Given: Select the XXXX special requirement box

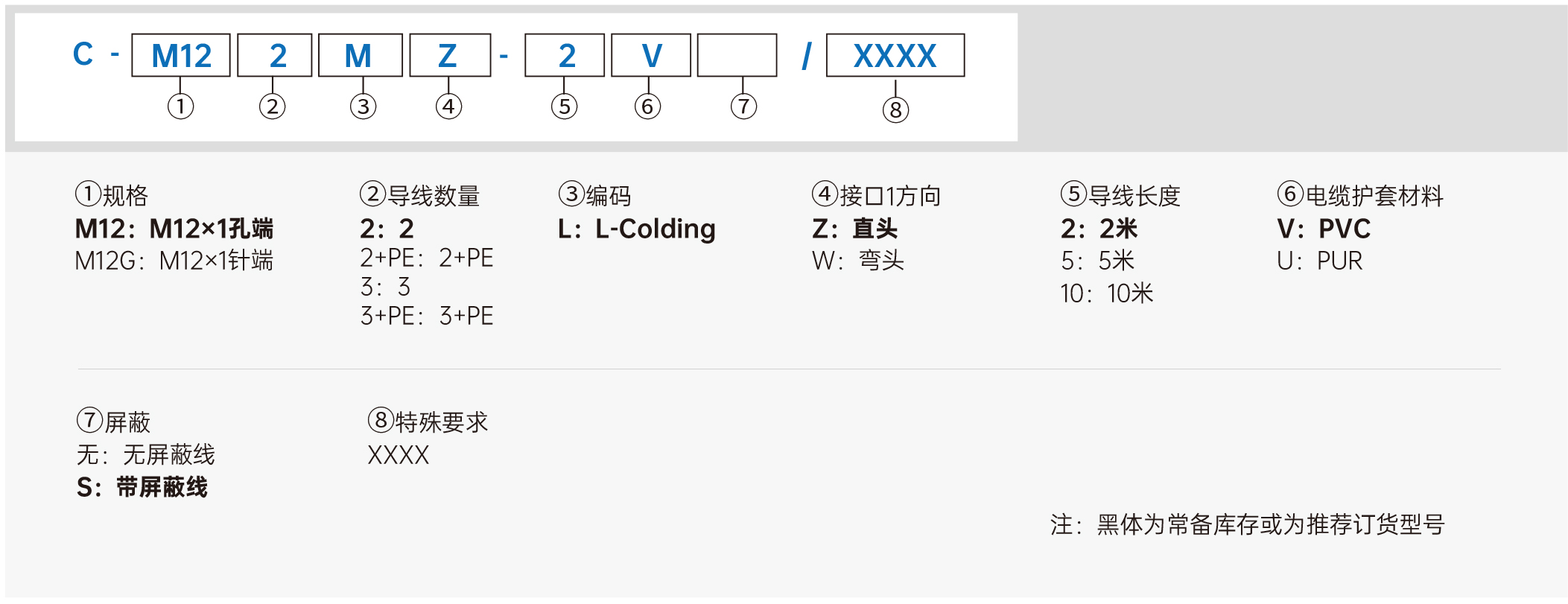Looking at the screenshot, I should coord(895,55).
